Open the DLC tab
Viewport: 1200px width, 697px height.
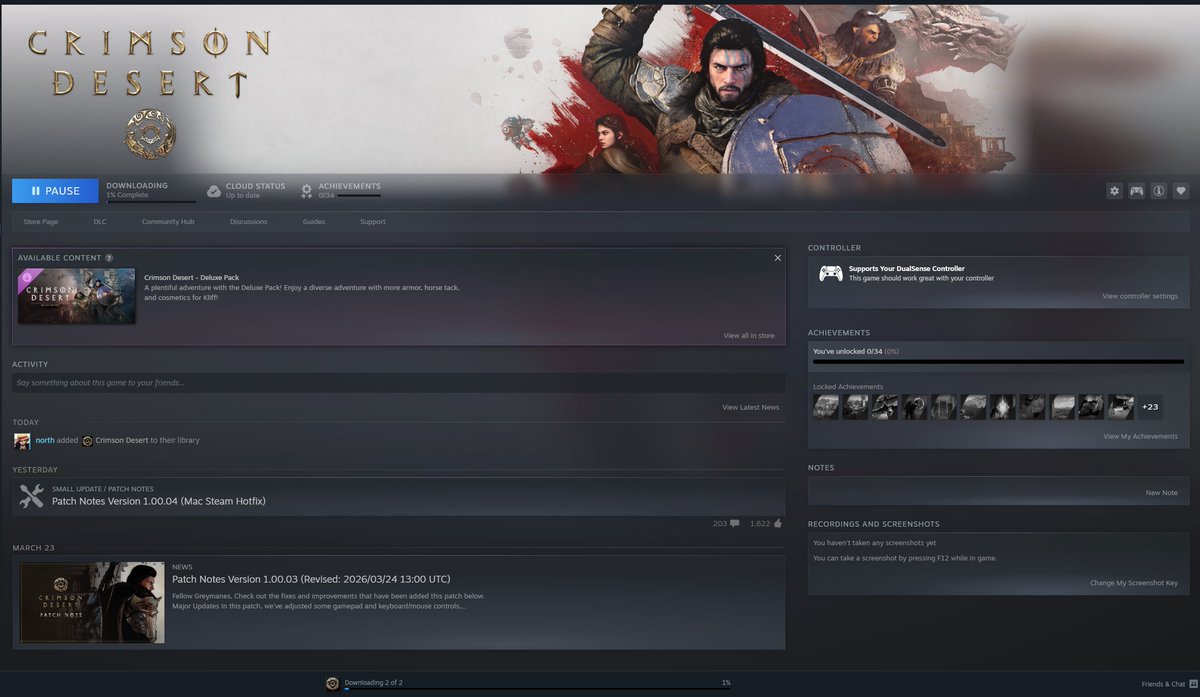pyautogui.click(x=100, y=222)
